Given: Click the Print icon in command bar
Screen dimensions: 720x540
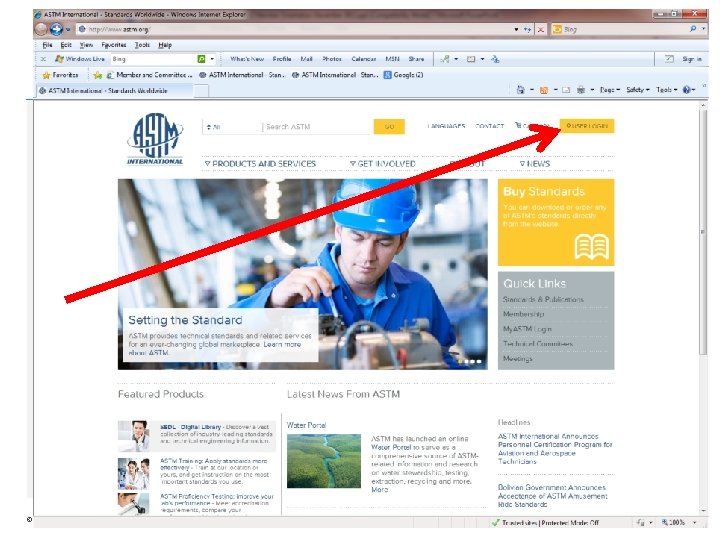Looking at the screenshot, I should click(x=581, y=90).
